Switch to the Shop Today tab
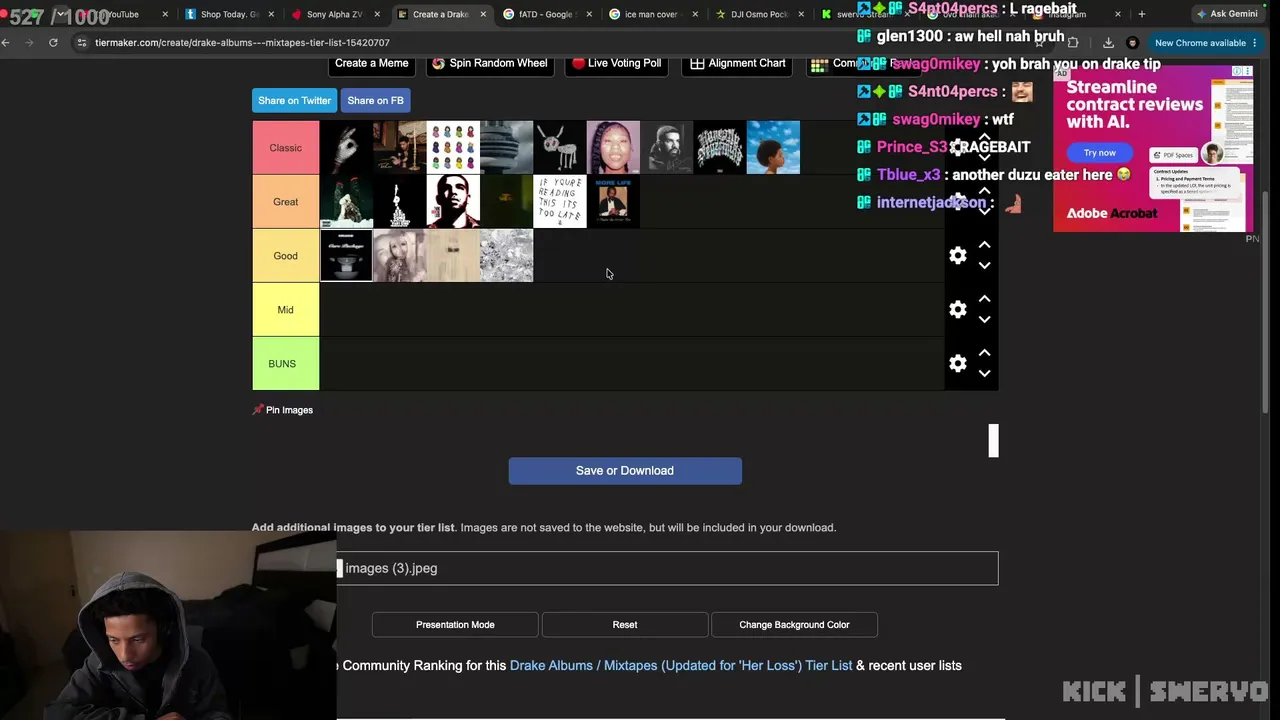Viewport: 1280px width, 720px height. coord(228,15)
